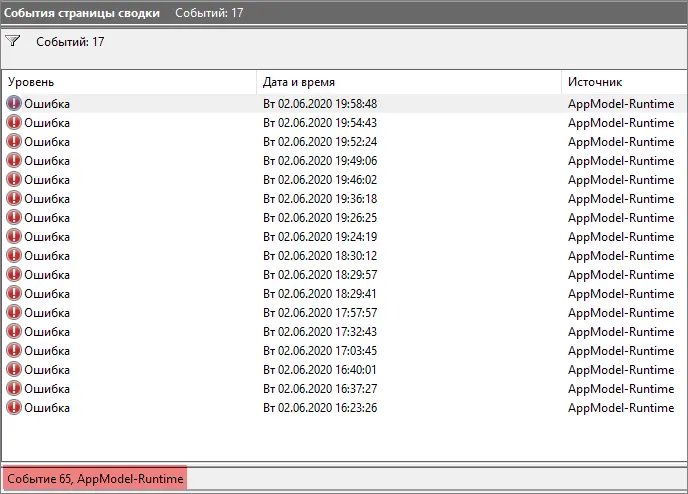688x494 pixels.
Task: Select the event at 17:03:45
Action: coord(320,350)
